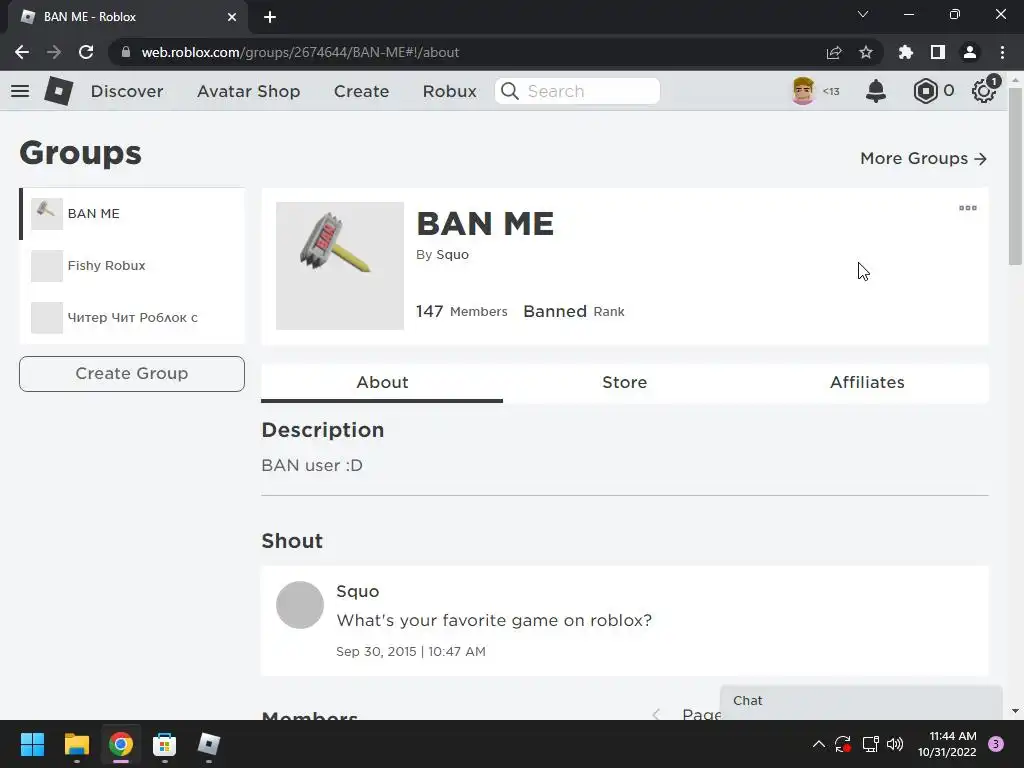Open the Chrome extensions puzzle icon
Image resolution: width=1024 pixels, height=768 pixels.
(906, 52)
